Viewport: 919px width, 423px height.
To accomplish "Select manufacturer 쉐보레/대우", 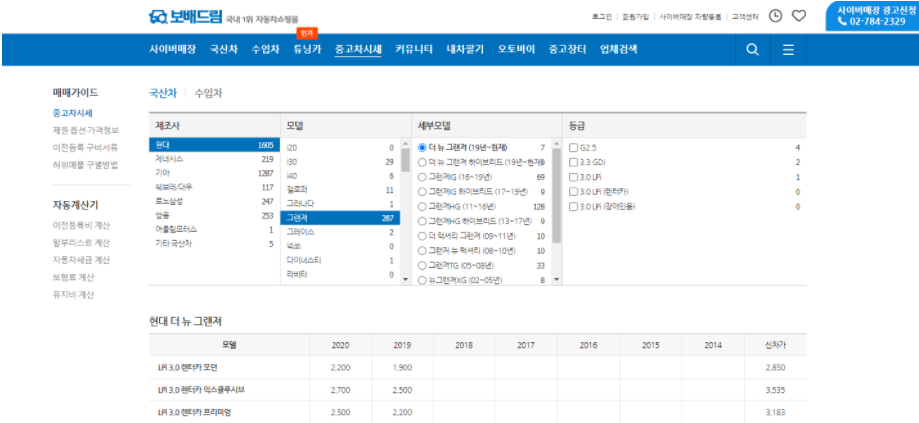I will point(215,187).
